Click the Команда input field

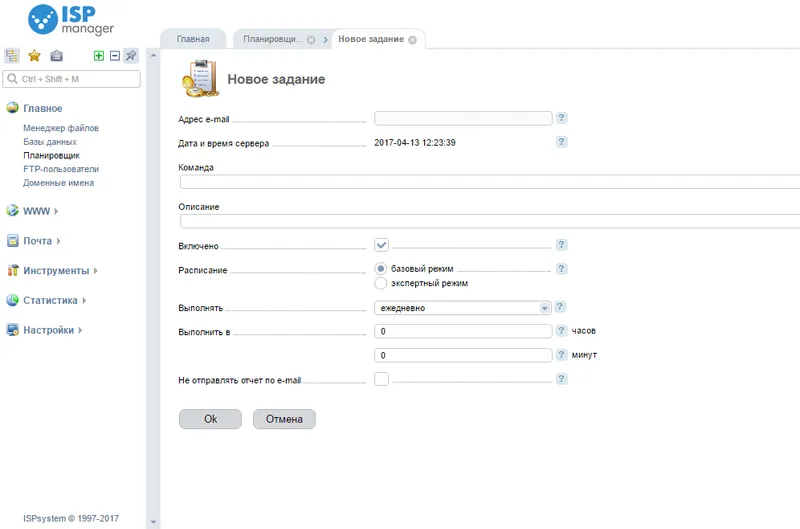[x=490, y=182]
